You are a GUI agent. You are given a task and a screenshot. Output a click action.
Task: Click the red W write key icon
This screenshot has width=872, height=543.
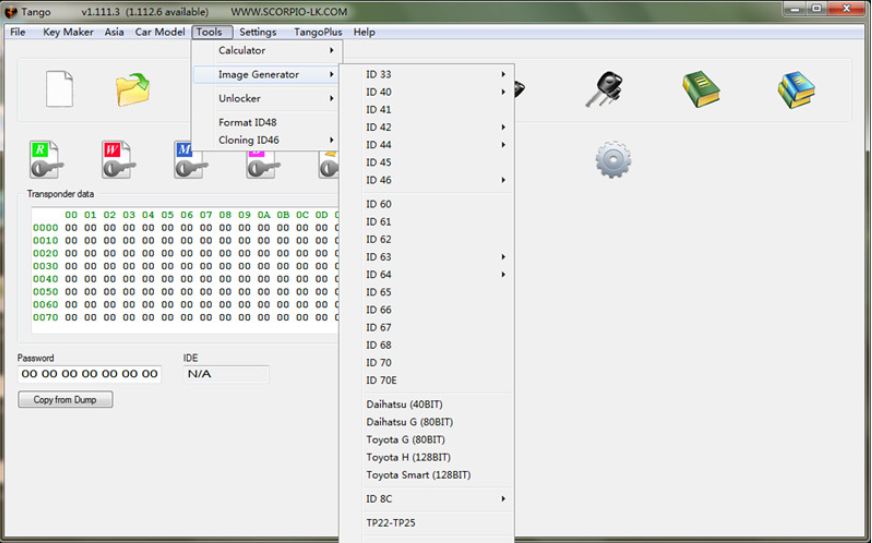point(118,160)
